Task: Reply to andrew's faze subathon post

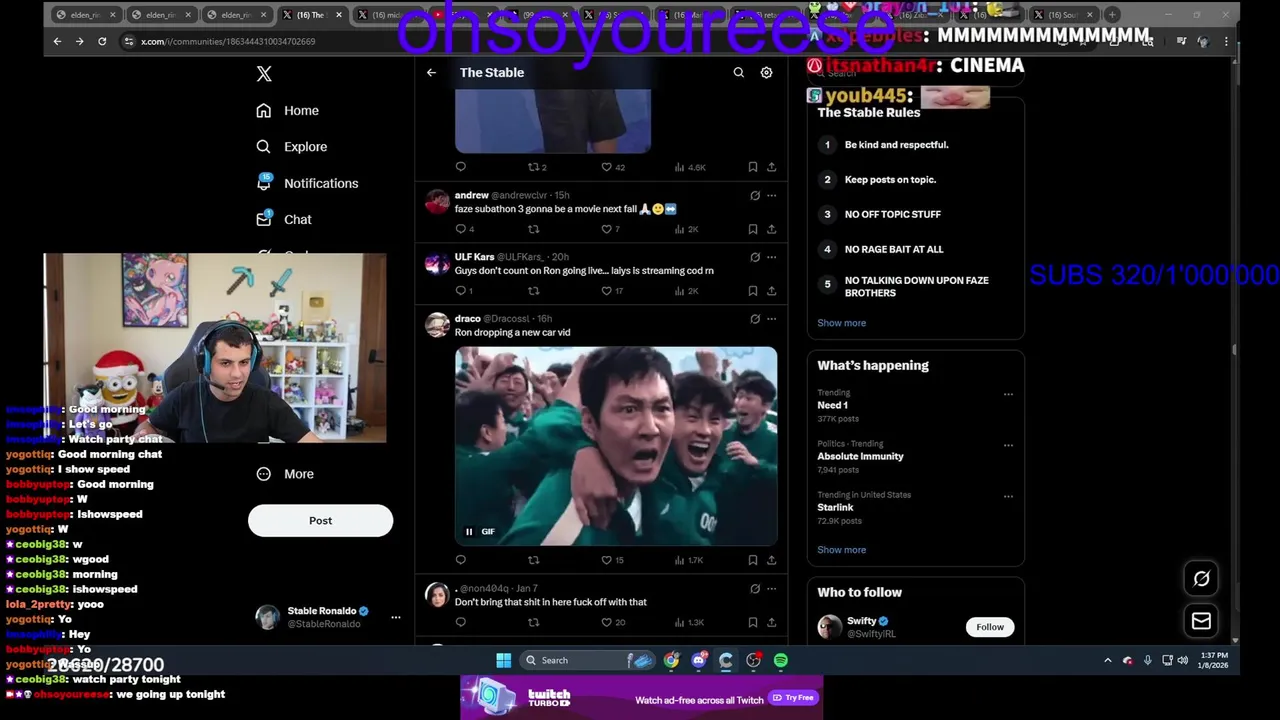Action: (x=461, y=229)
